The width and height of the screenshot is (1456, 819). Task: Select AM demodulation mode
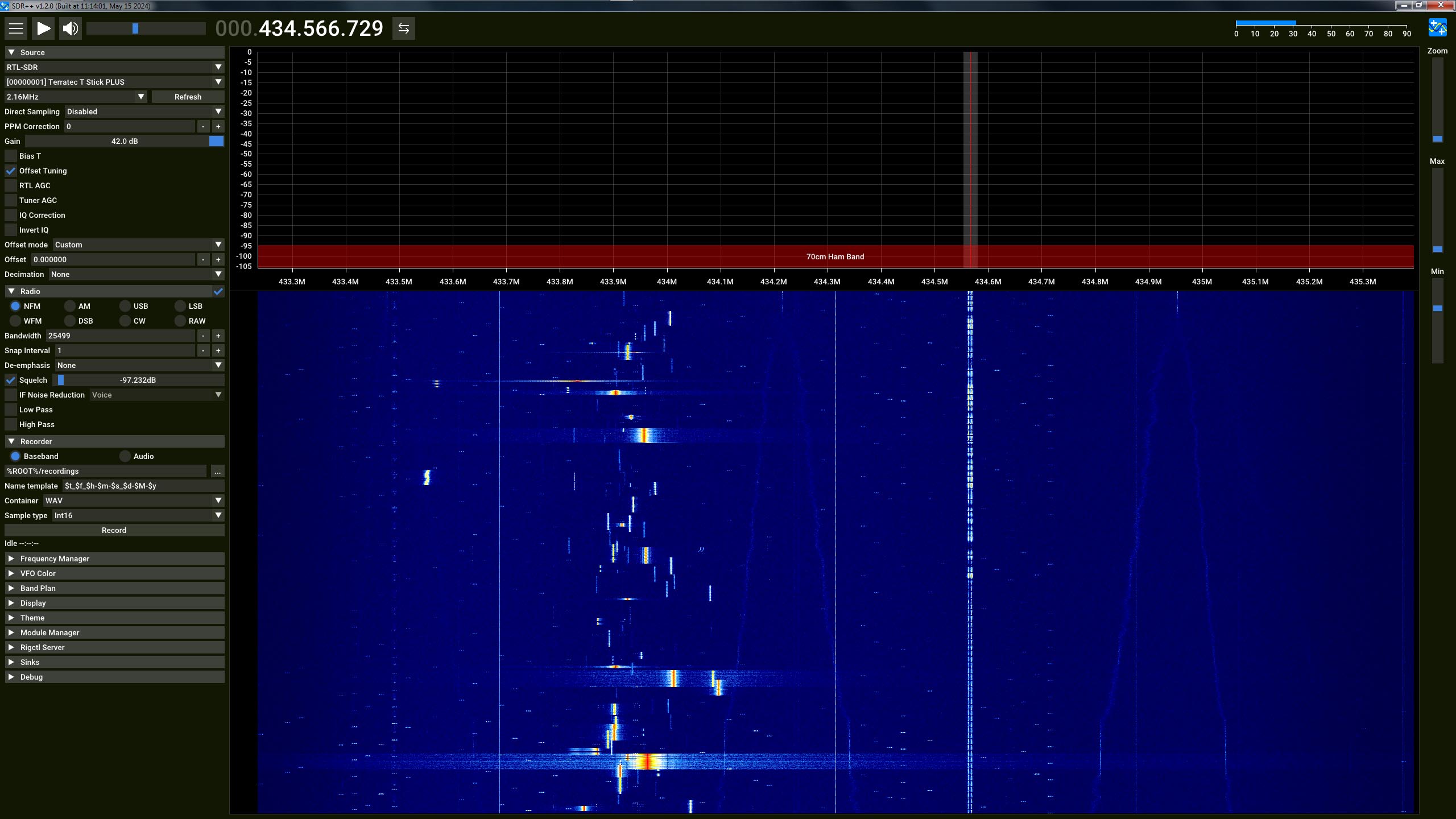(x=70, y=306)
